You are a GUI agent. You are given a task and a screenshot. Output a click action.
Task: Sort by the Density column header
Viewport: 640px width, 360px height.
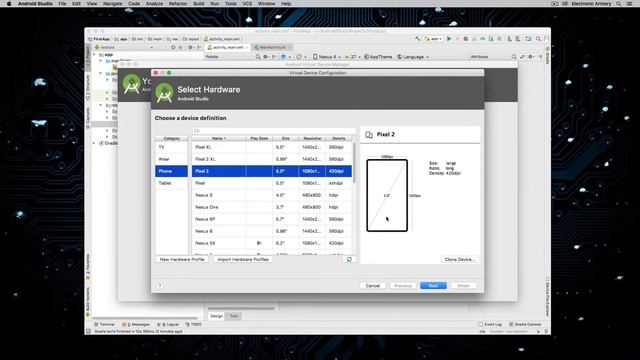point(338,138)
